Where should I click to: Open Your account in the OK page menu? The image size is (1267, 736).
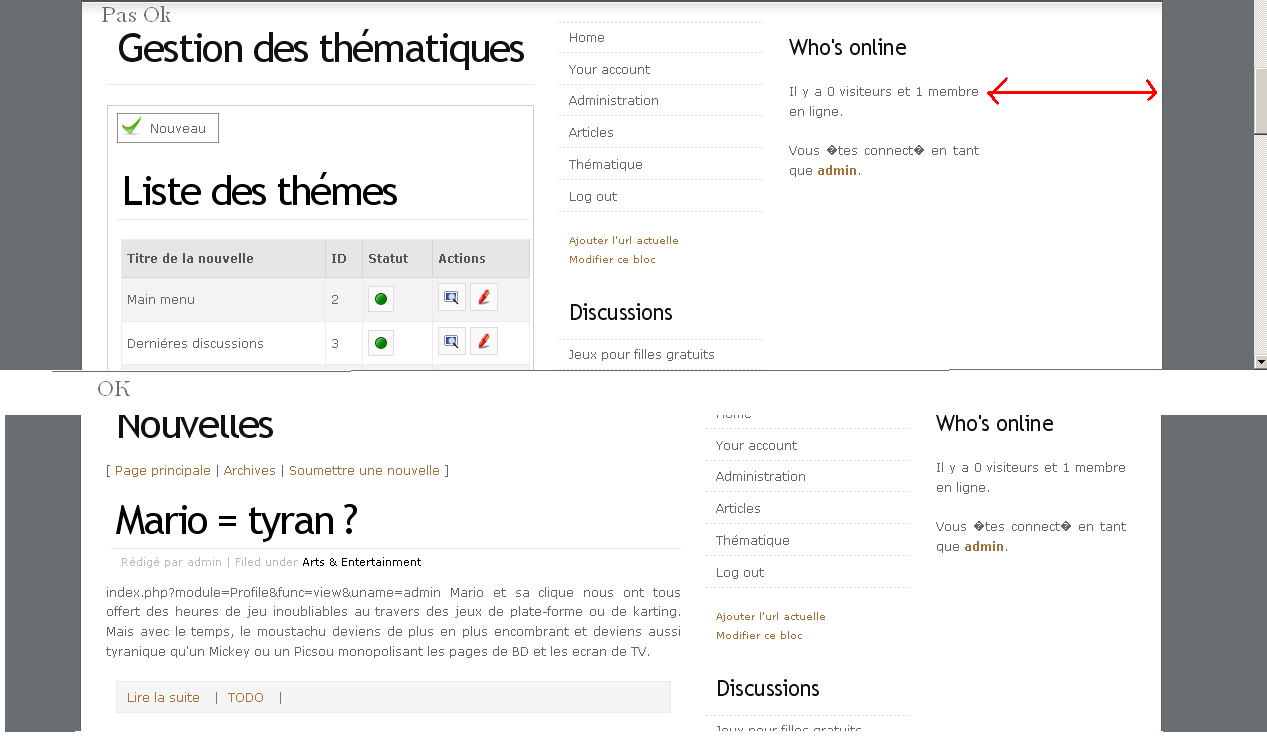tap(756, 445)
